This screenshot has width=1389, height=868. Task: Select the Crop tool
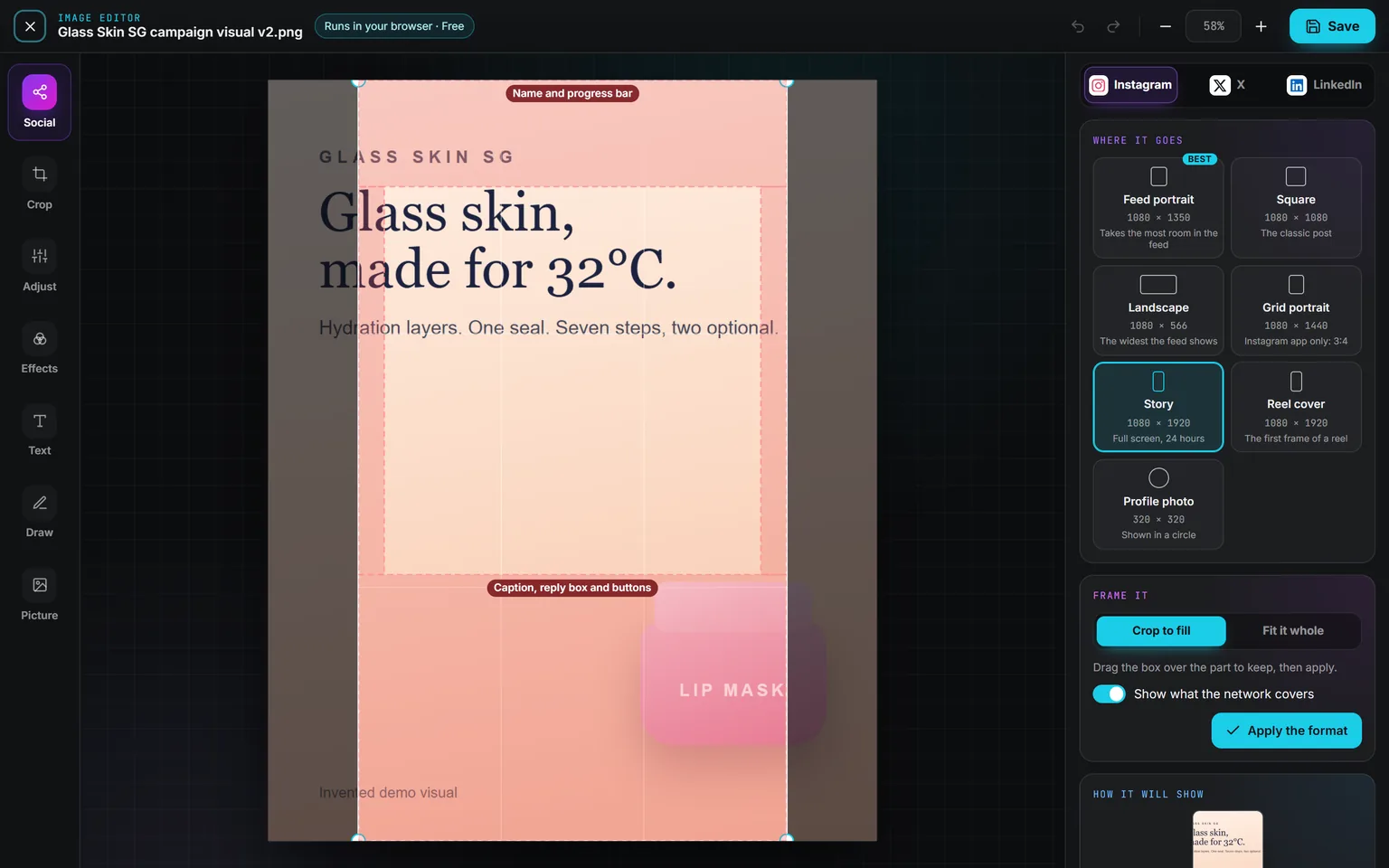tap(40, 184)
